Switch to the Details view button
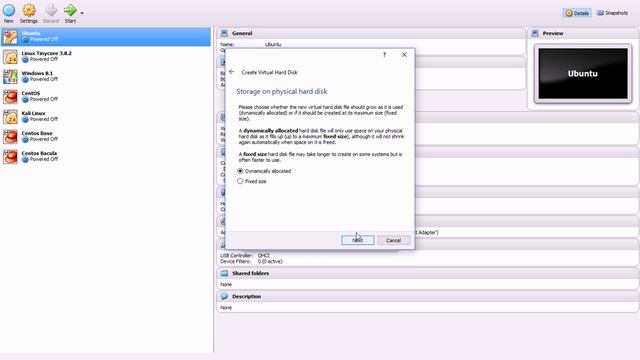This screenshot has height=360, width=640. point(577,13)
